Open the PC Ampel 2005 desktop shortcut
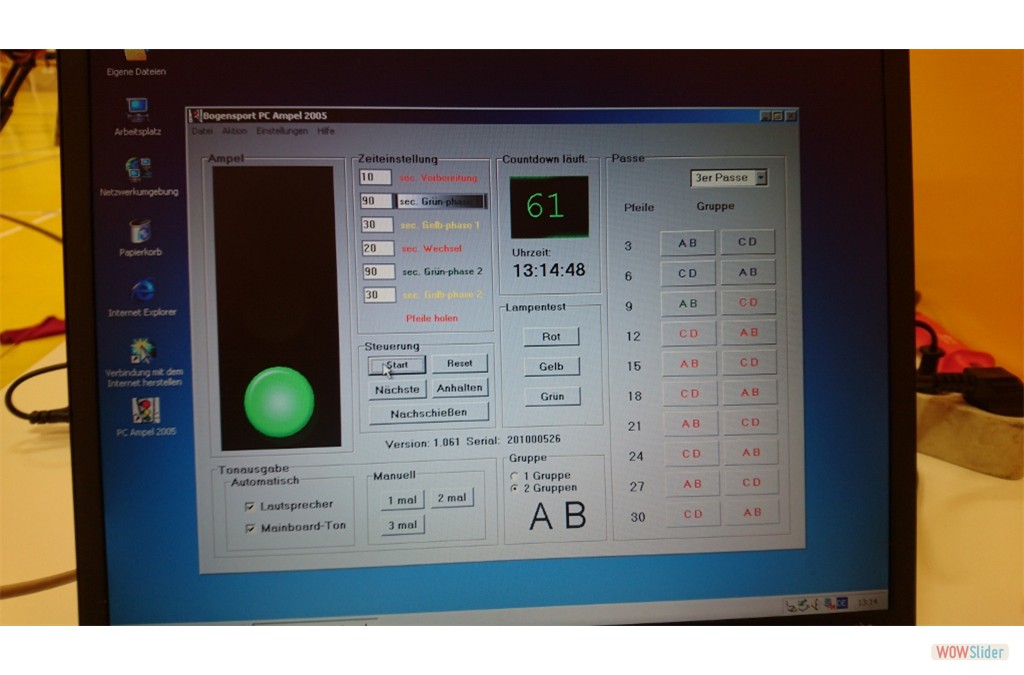Image resolution: width=1024 pixels, height=675 pixels. click(146, 411)
